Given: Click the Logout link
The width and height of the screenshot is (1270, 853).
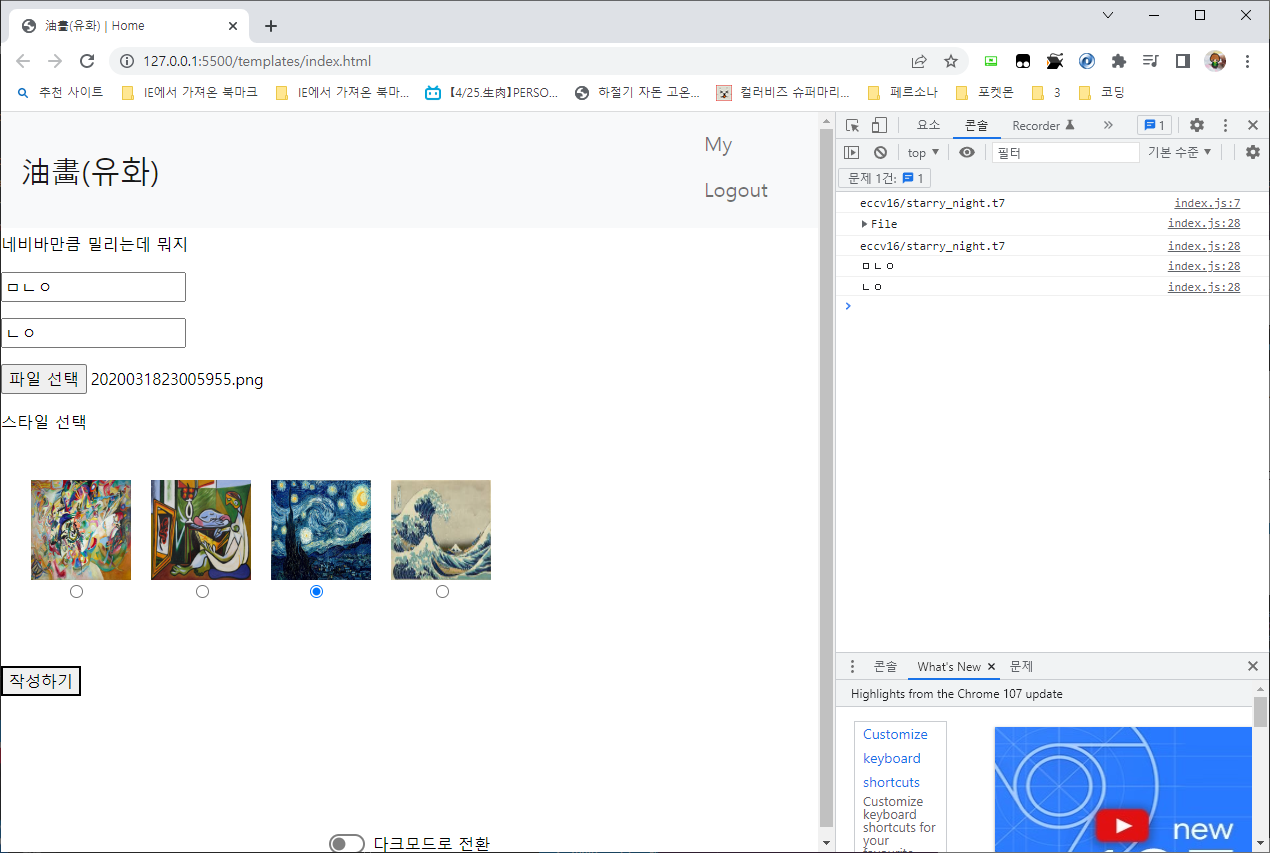Looking at the screenshot, I should (x=736, y=190).
